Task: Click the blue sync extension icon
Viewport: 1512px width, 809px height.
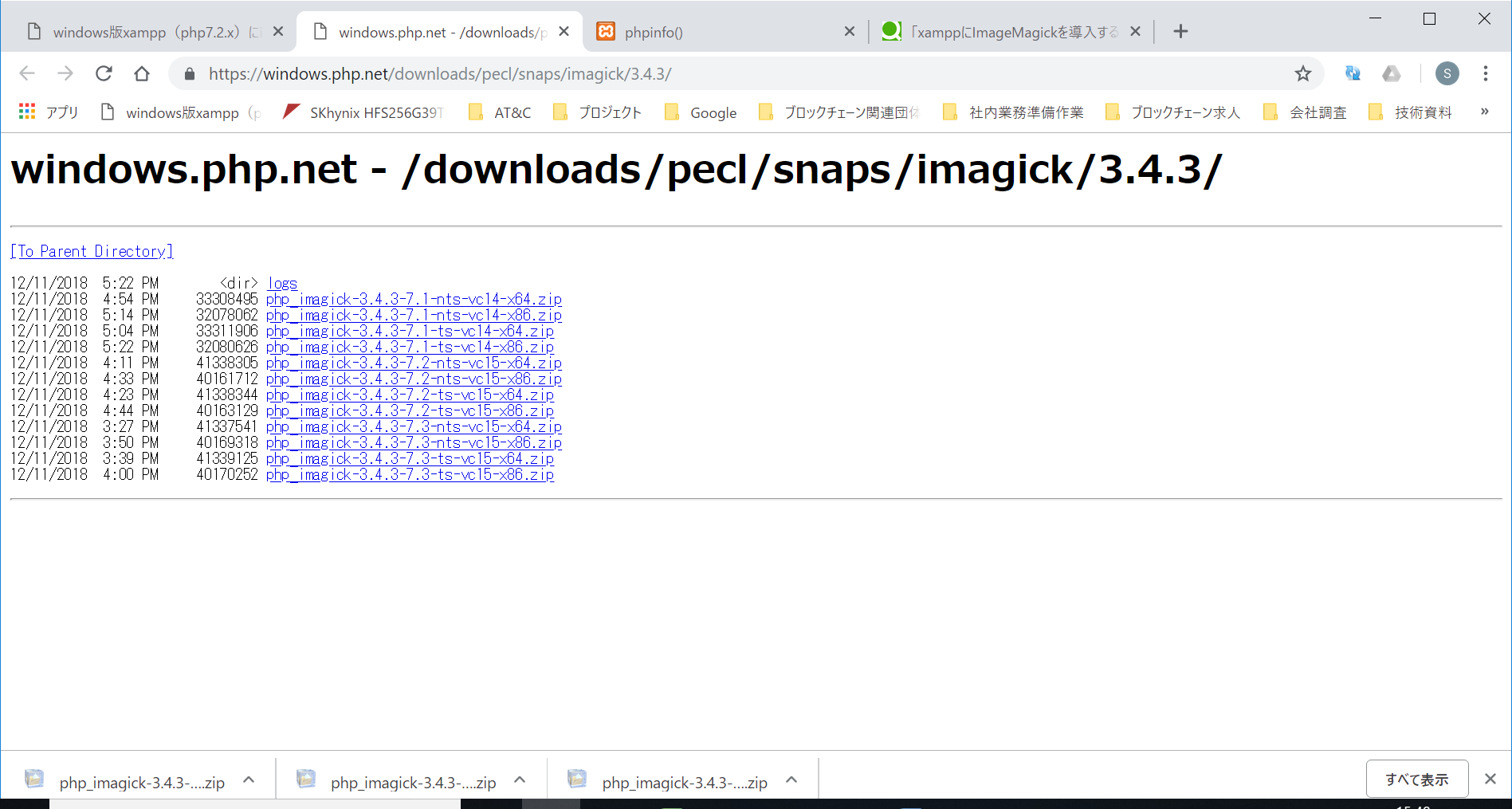Action: [1352, 73]
